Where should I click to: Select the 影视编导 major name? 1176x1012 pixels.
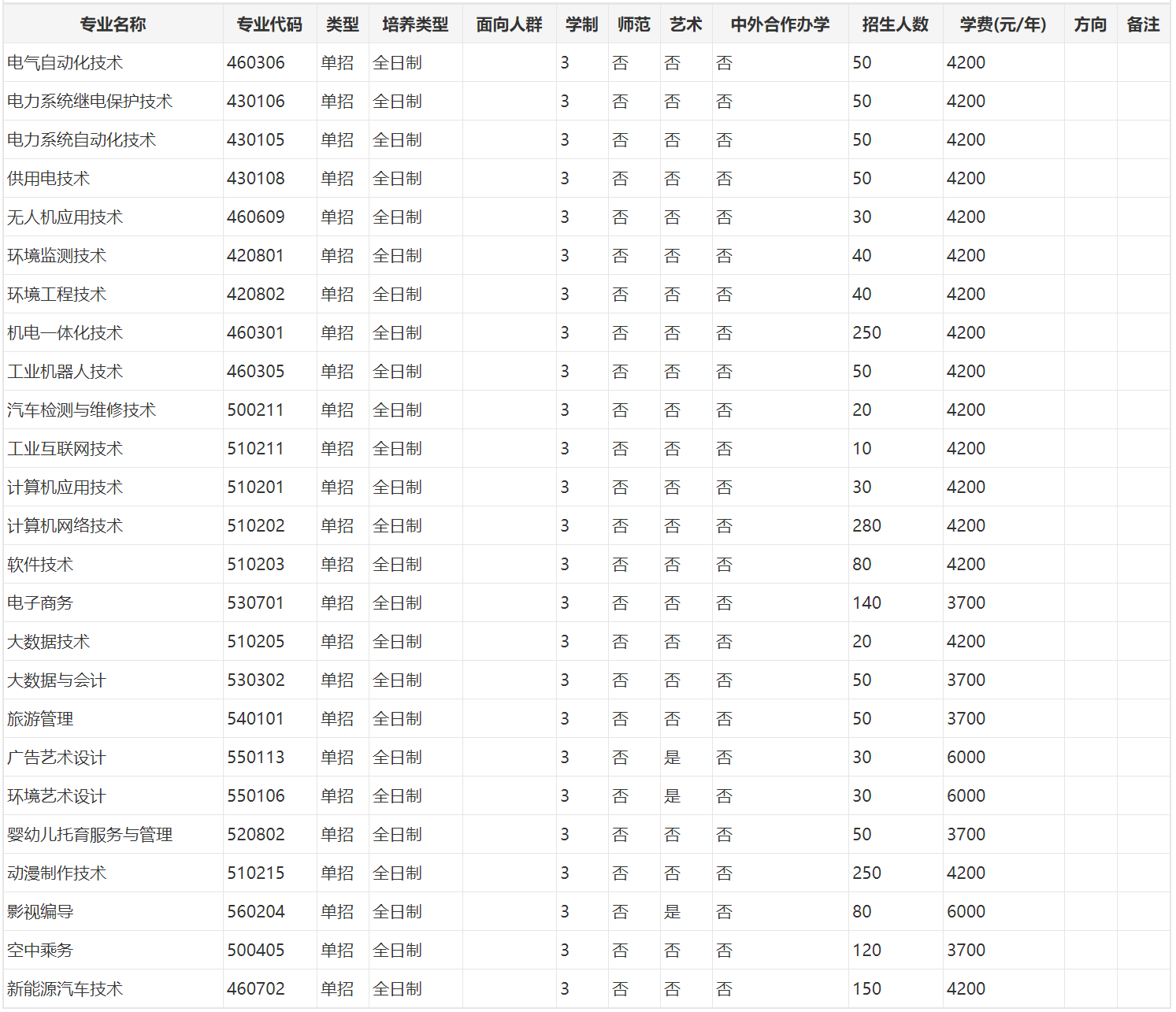[40, 911]
